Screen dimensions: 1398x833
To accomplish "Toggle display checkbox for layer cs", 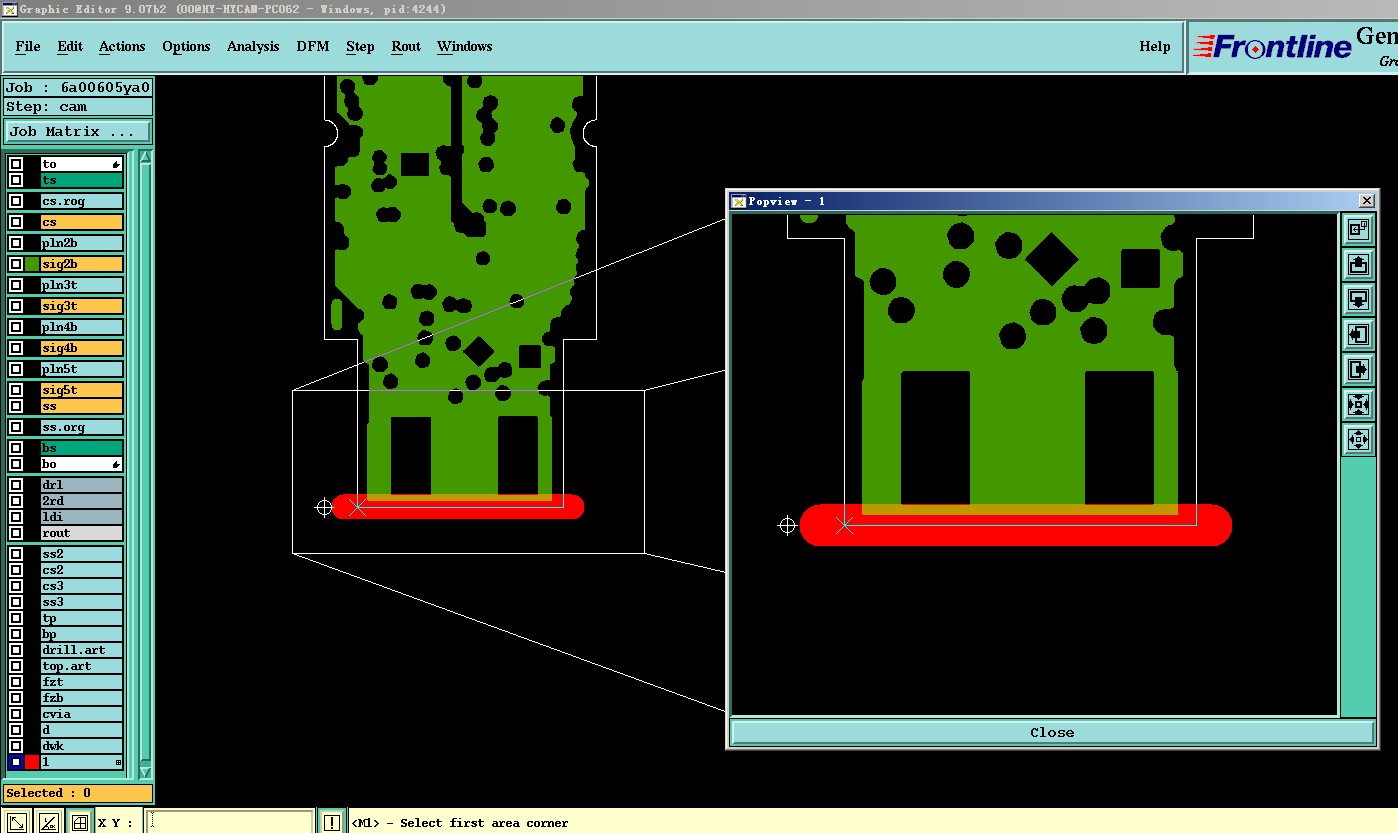I will (16, 222).
